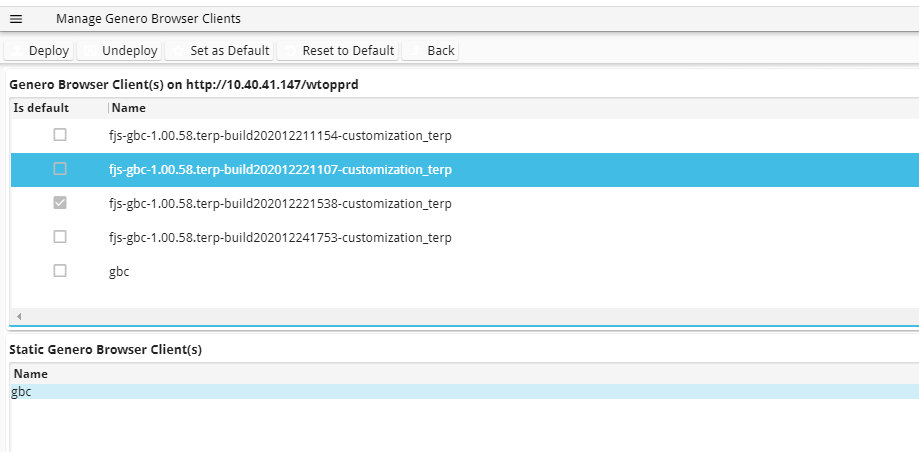
Task: Toggle default checkbox for gbc client row
Action: 60,271
